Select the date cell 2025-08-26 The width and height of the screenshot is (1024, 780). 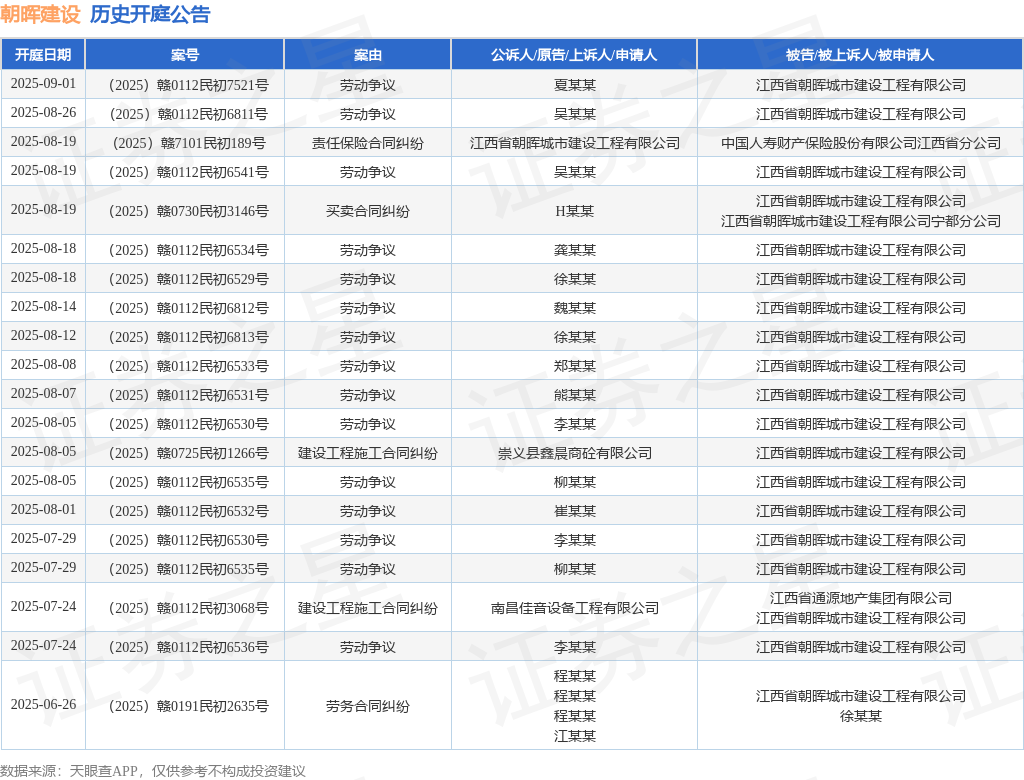pos(43,112)
